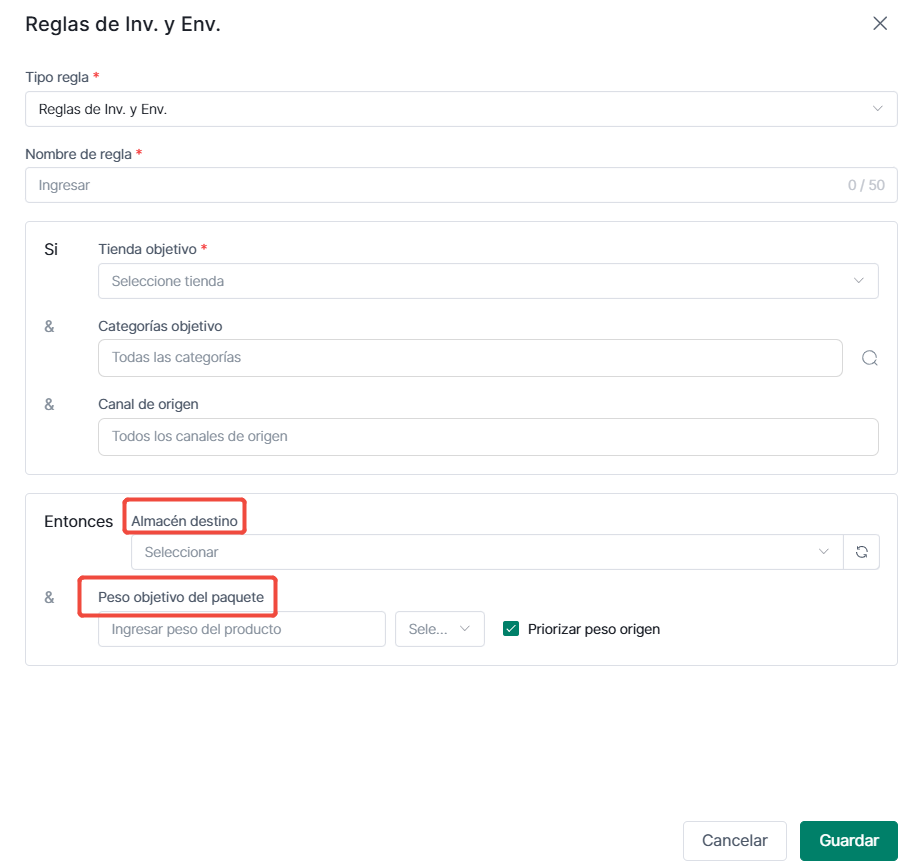Click Guardar to save the rule
The image size is (916, 868).
coord(848,841)
